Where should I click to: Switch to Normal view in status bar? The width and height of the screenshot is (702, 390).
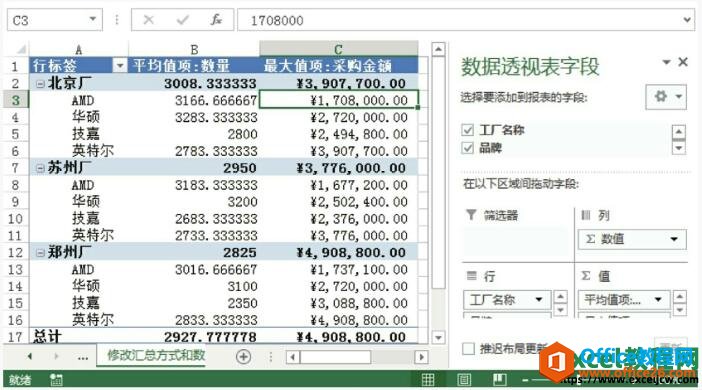point(428,380)
